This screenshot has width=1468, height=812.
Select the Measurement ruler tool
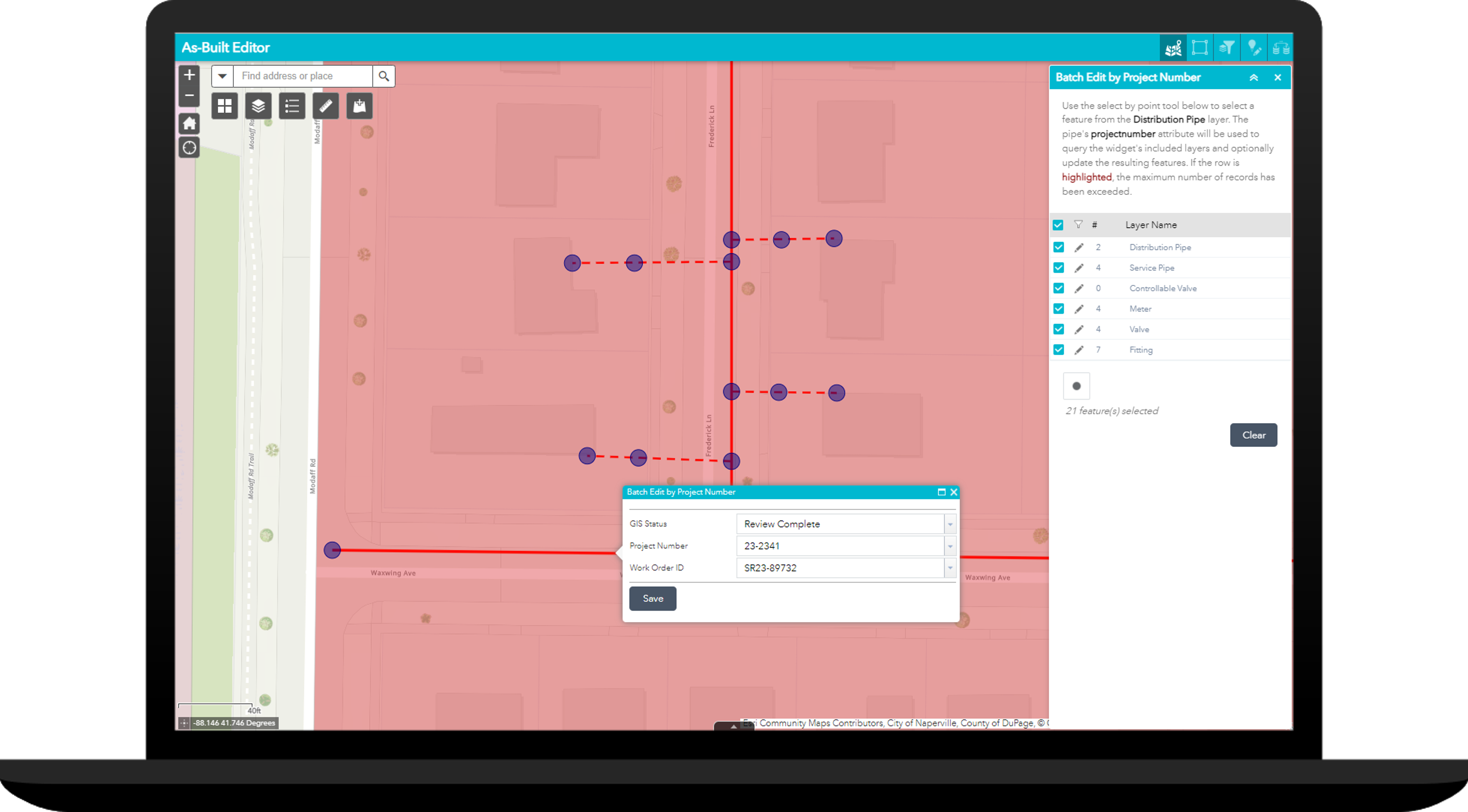[325, 105]
